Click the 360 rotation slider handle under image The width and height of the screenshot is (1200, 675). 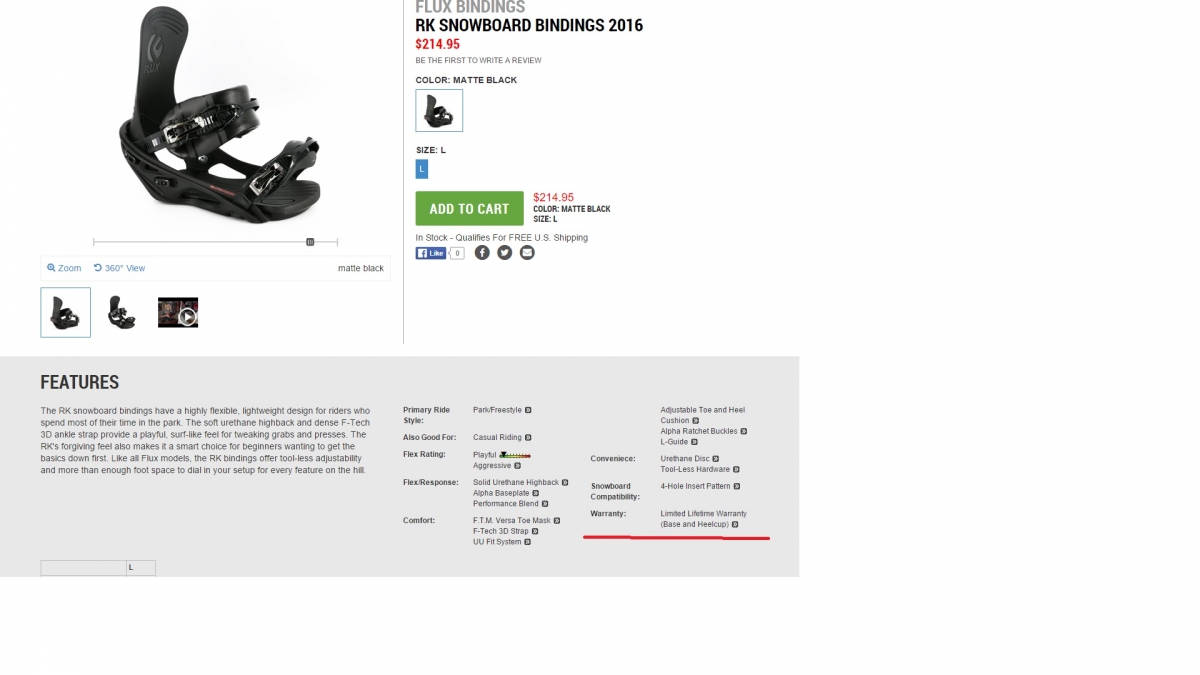[x=310, y=242]
